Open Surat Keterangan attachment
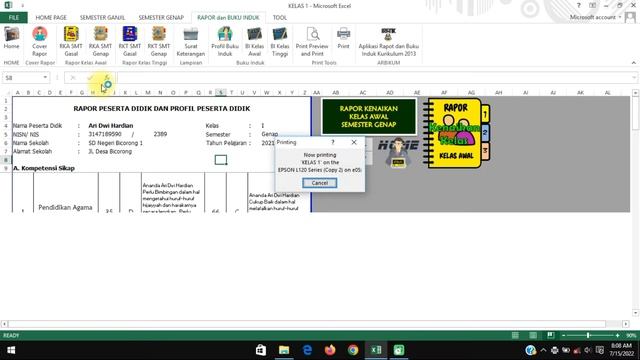The width and height of the screenshot is (640, 360). tap(191, 42)
